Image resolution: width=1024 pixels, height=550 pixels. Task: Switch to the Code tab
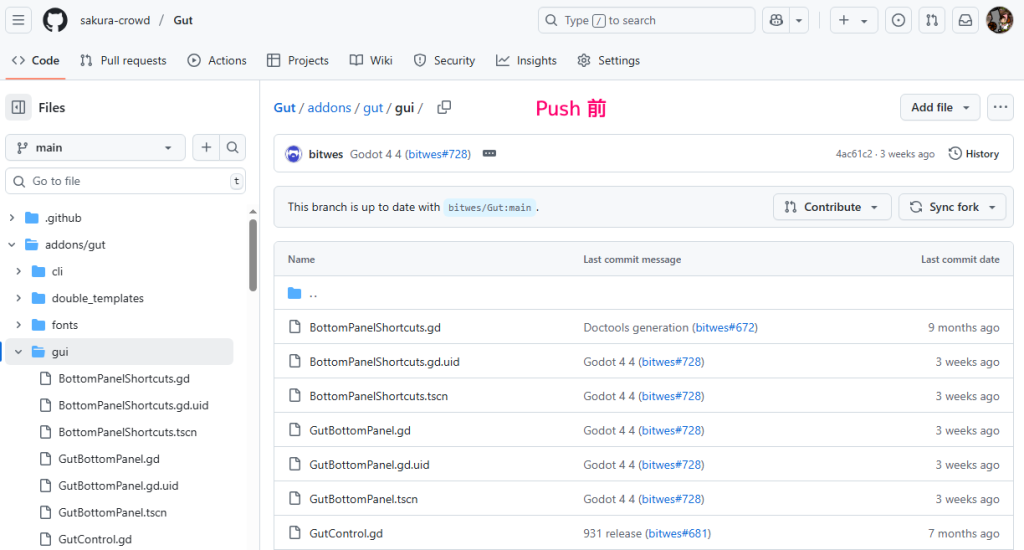click(x=36, y=60)
